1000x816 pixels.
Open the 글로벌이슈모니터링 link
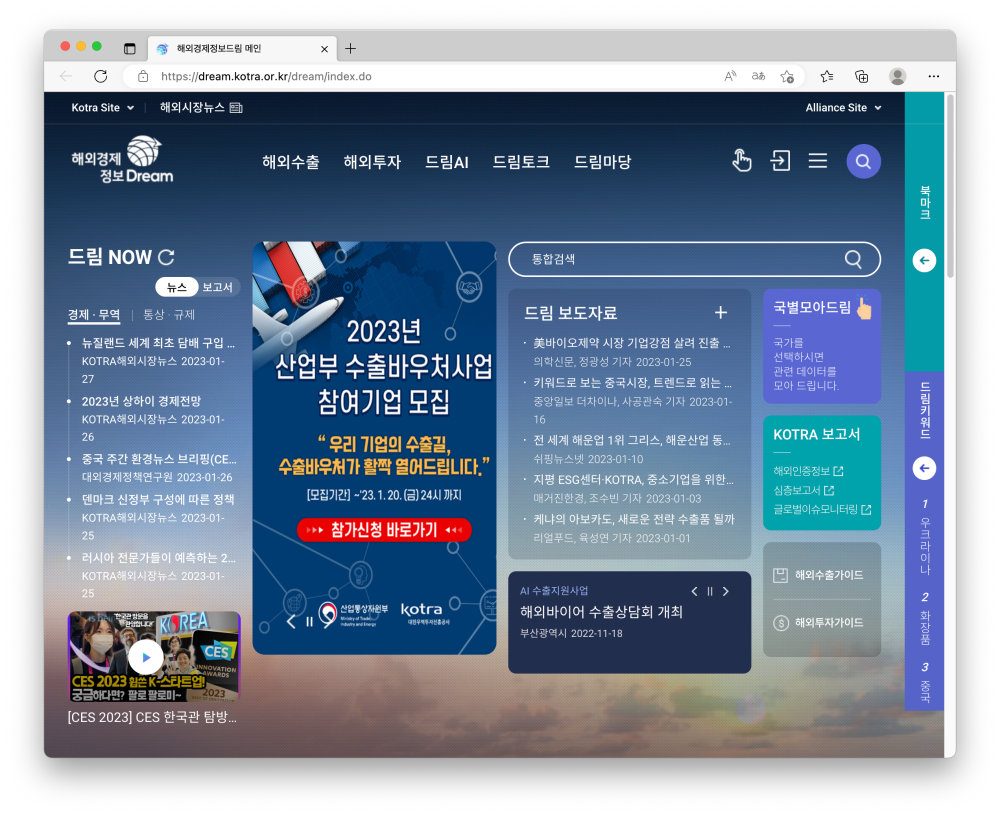[x=822, y=509]
